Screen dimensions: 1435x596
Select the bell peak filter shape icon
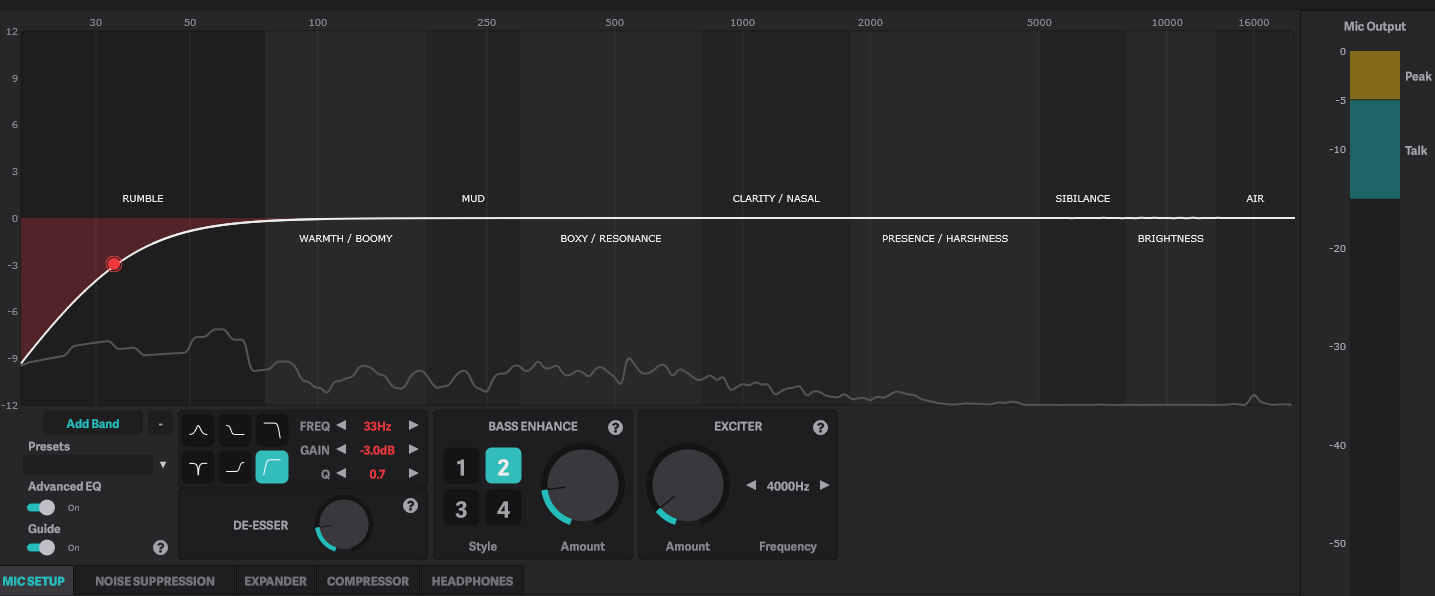click(x=197, y=429)
